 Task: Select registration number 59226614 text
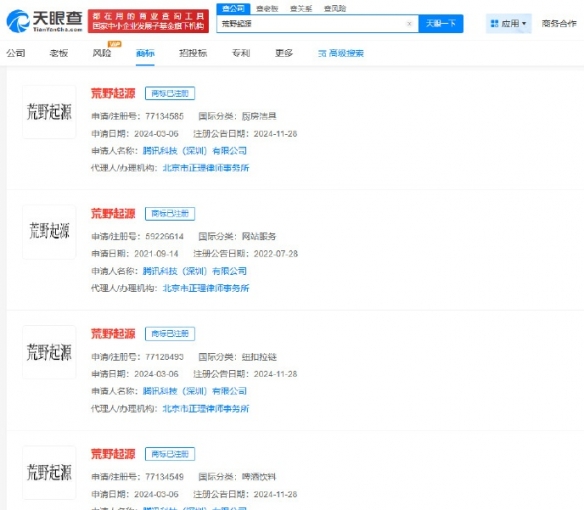(x=164, y=236)
